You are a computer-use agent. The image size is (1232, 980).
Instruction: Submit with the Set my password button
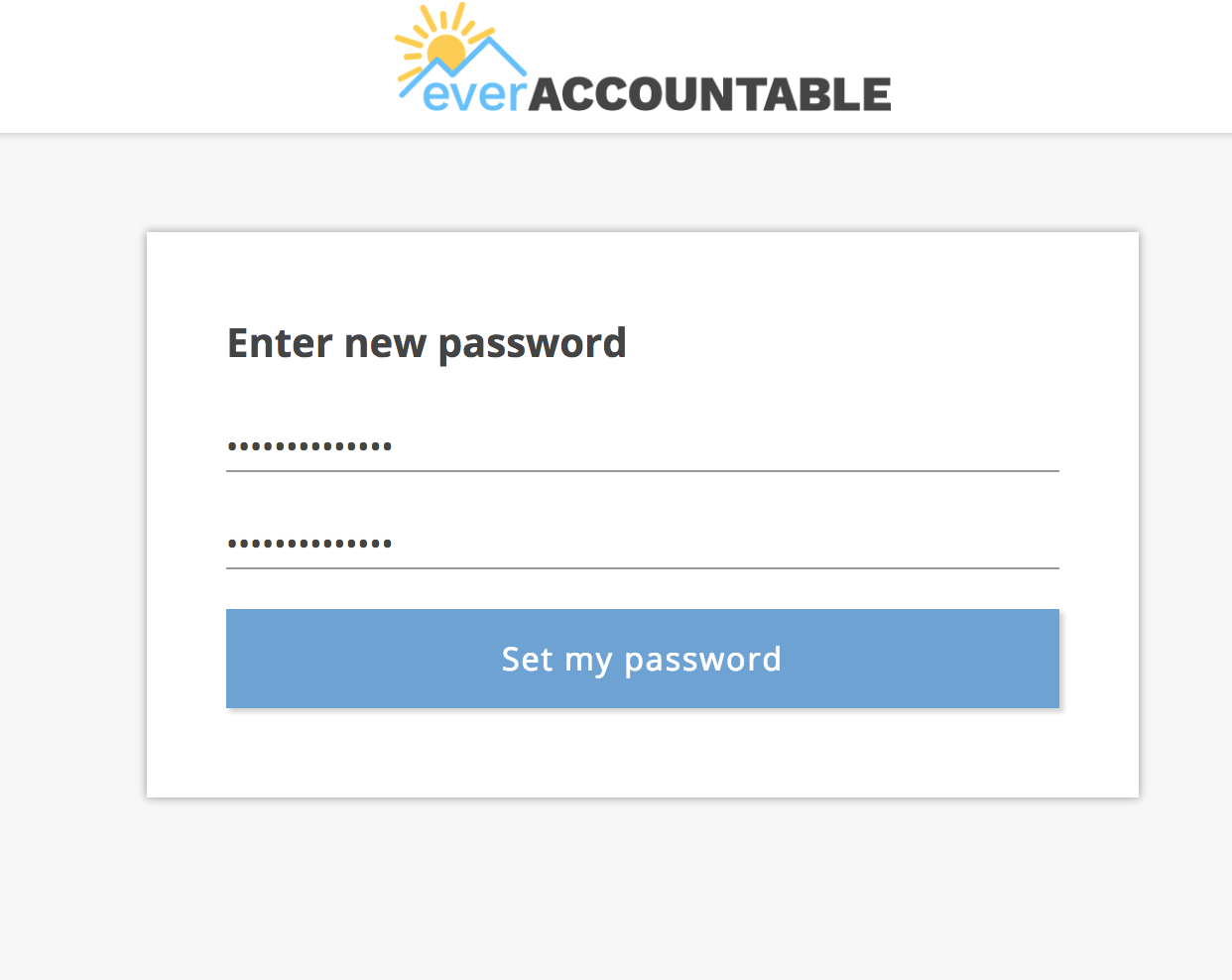coord(643,659)
